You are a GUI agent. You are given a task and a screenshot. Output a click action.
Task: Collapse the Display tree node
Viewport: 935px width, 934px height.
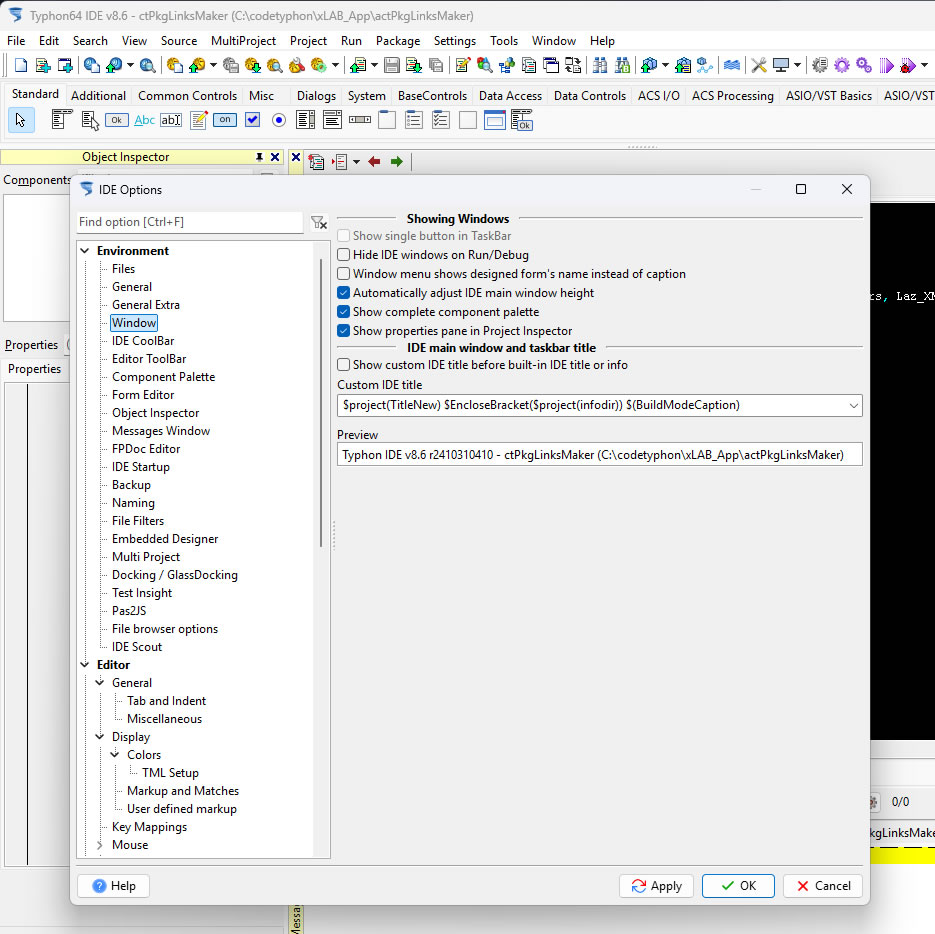(x=100, y=737)
